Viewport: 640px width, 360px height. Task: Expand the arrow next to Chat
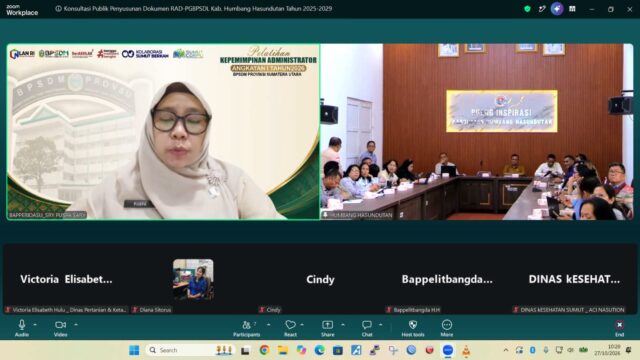(x=380, y=325)
